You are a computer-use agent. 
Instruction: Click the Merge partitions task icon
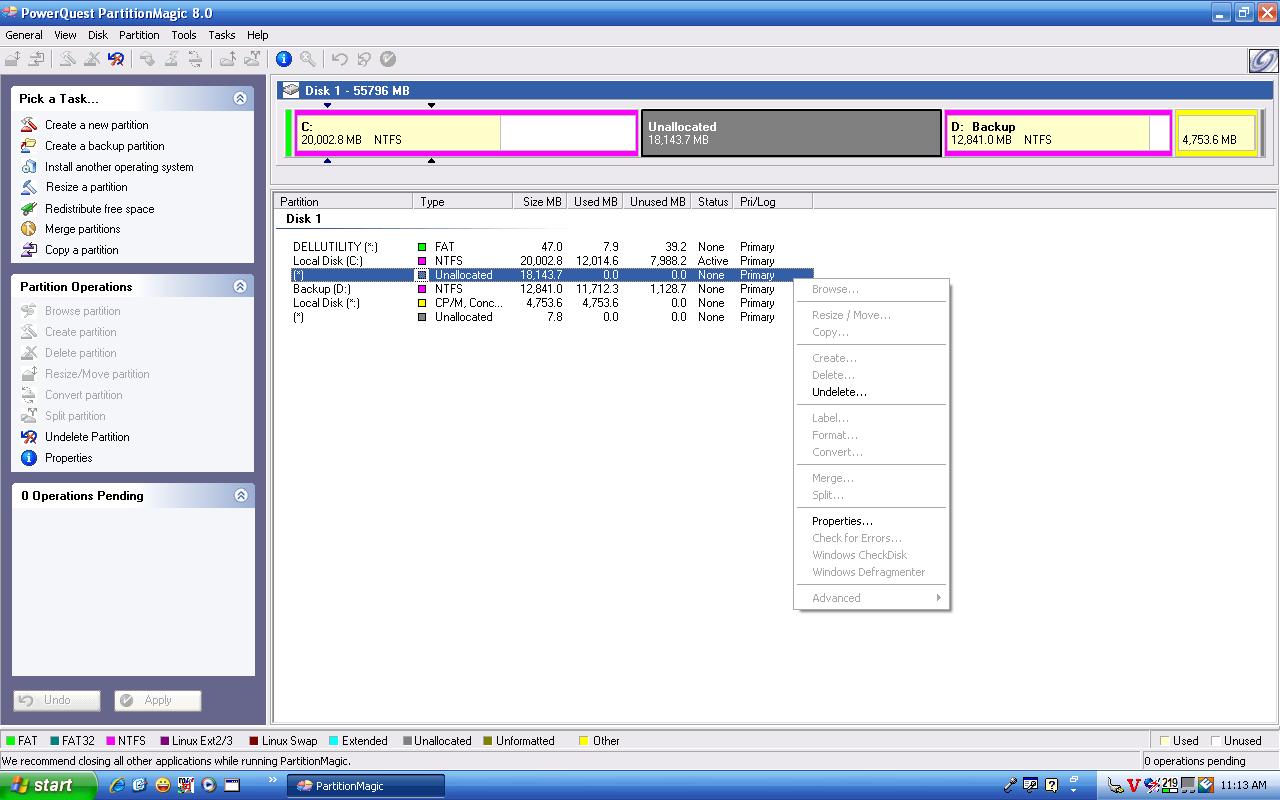[x=29, y=229]
